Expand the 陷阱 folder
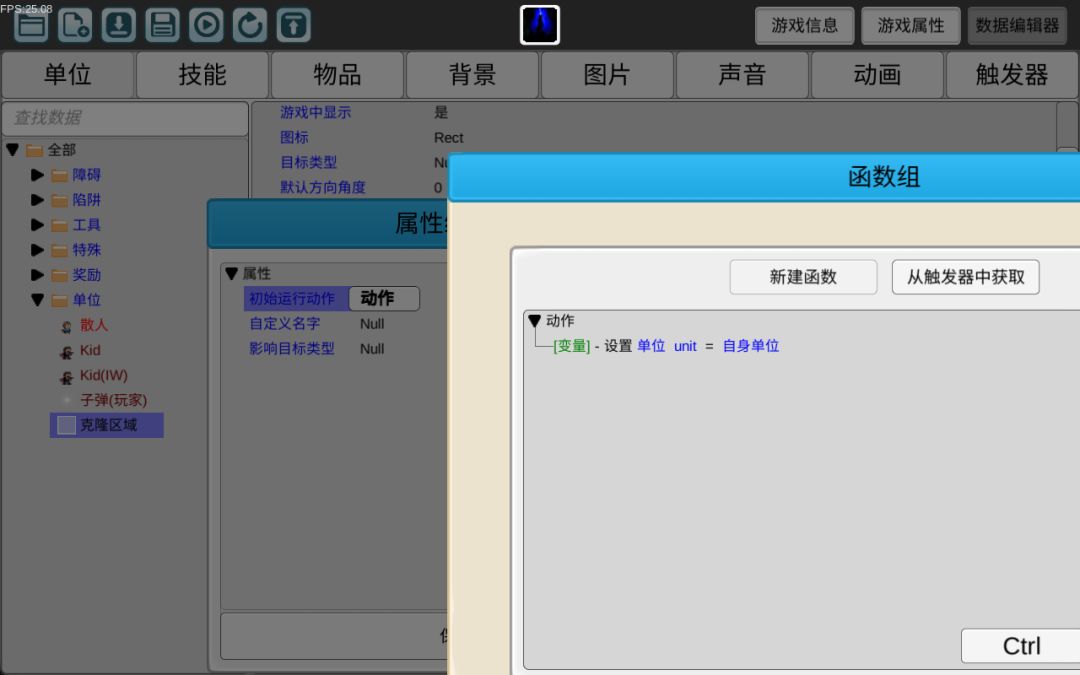The width and height of the screenshot is (1080, 675). (37, 200)
